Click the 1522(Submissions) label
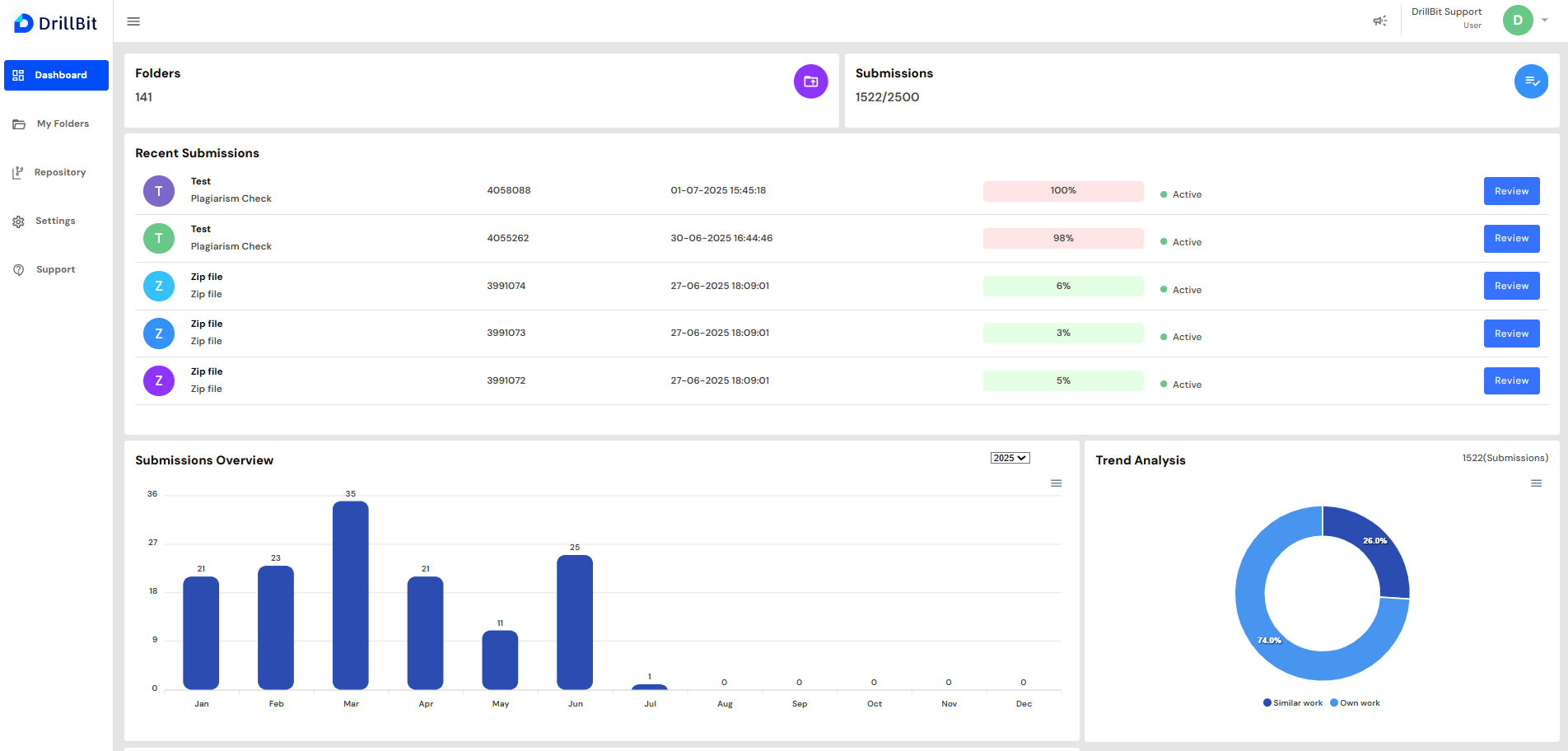Screen dimensions: 1568x751 (x=1505, y=458)
